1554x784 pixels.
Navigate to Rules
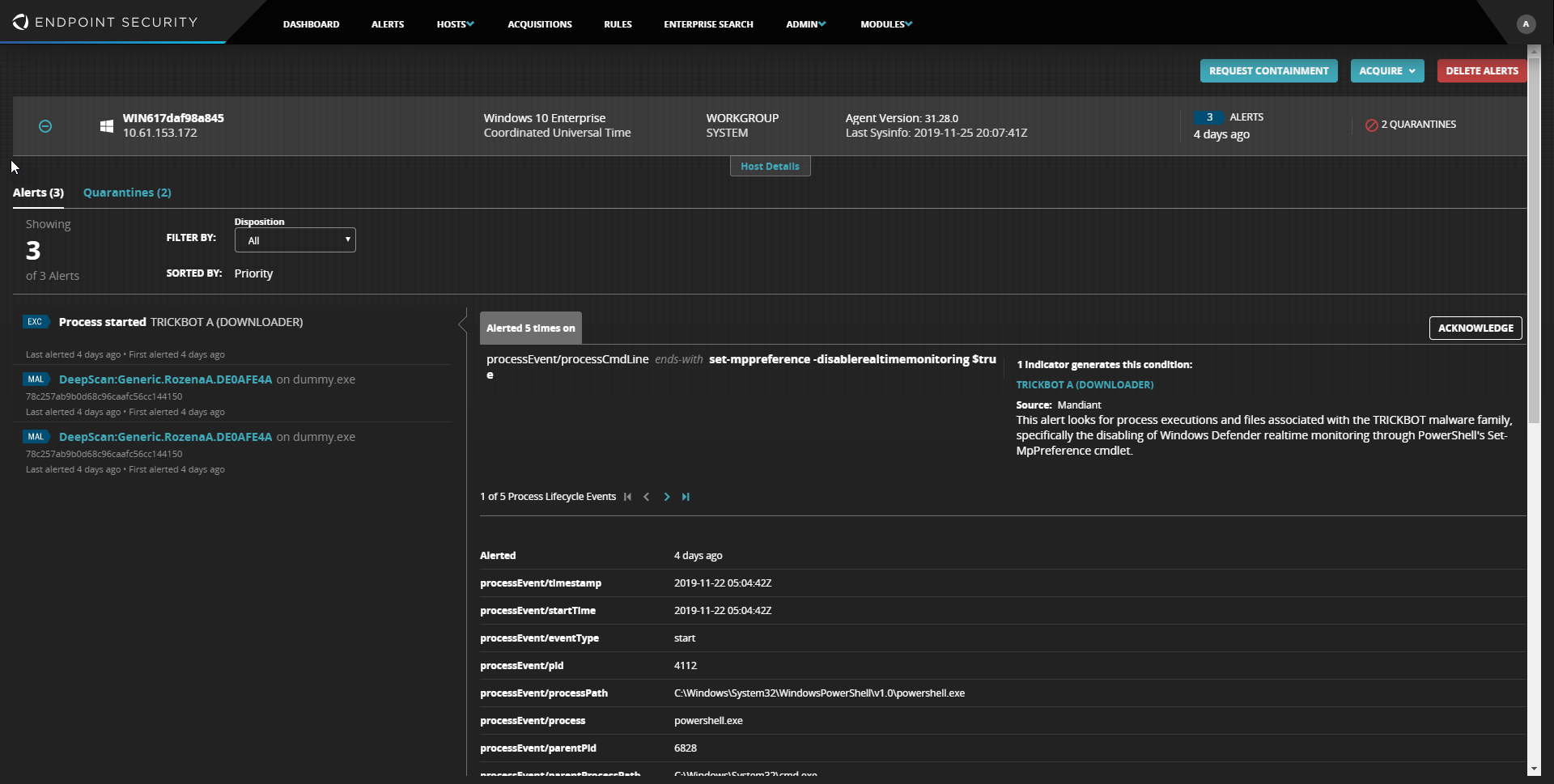tap(618, 24)
